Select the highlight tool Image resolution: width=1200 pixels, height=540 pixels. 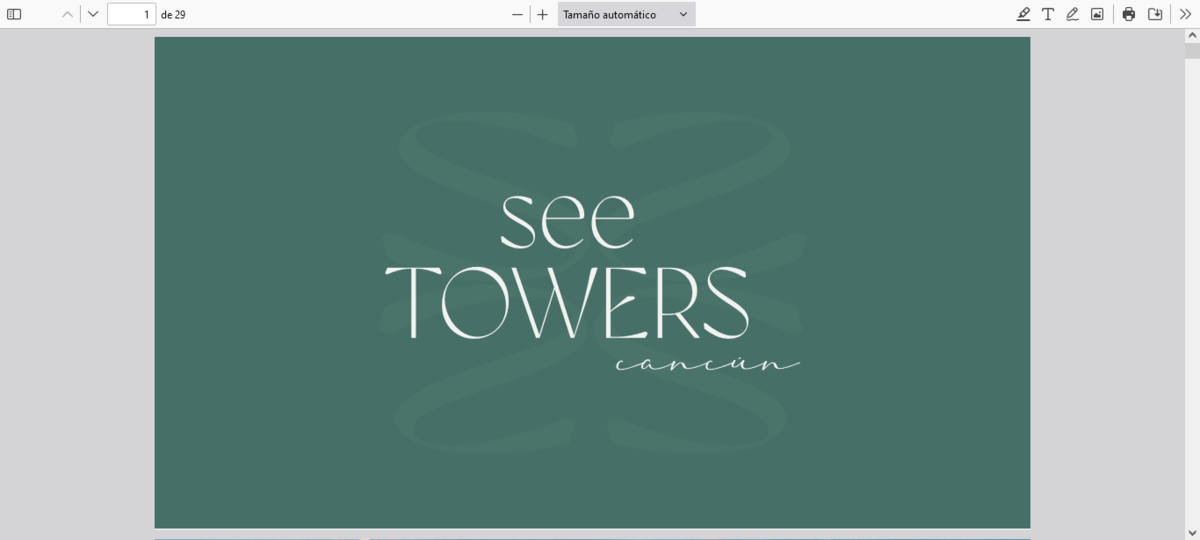(1023, 14)
